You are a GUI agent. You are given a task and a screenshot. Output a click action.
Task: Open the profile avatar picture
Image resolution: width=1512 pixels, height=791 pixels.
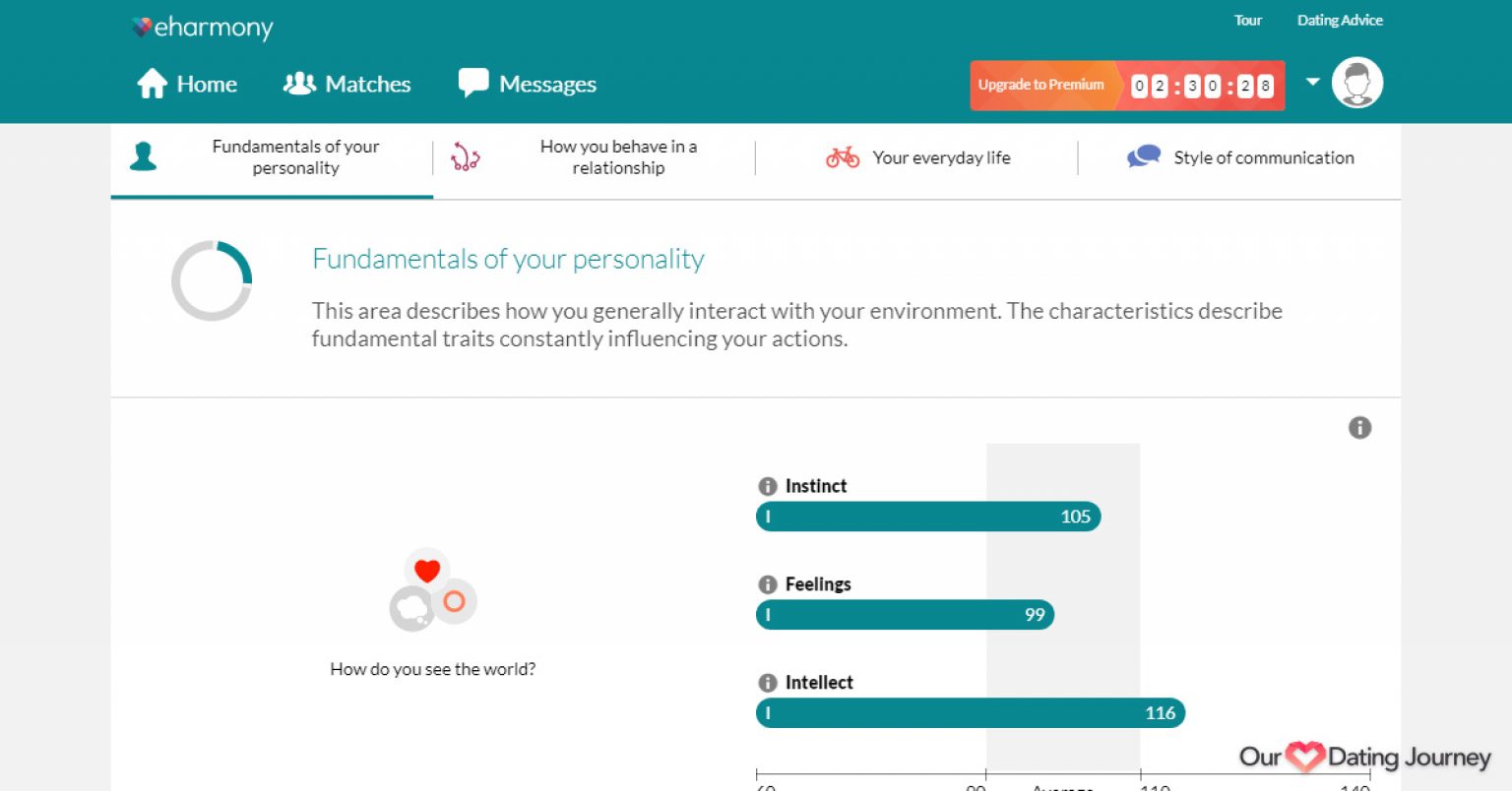coord(1357,83)
